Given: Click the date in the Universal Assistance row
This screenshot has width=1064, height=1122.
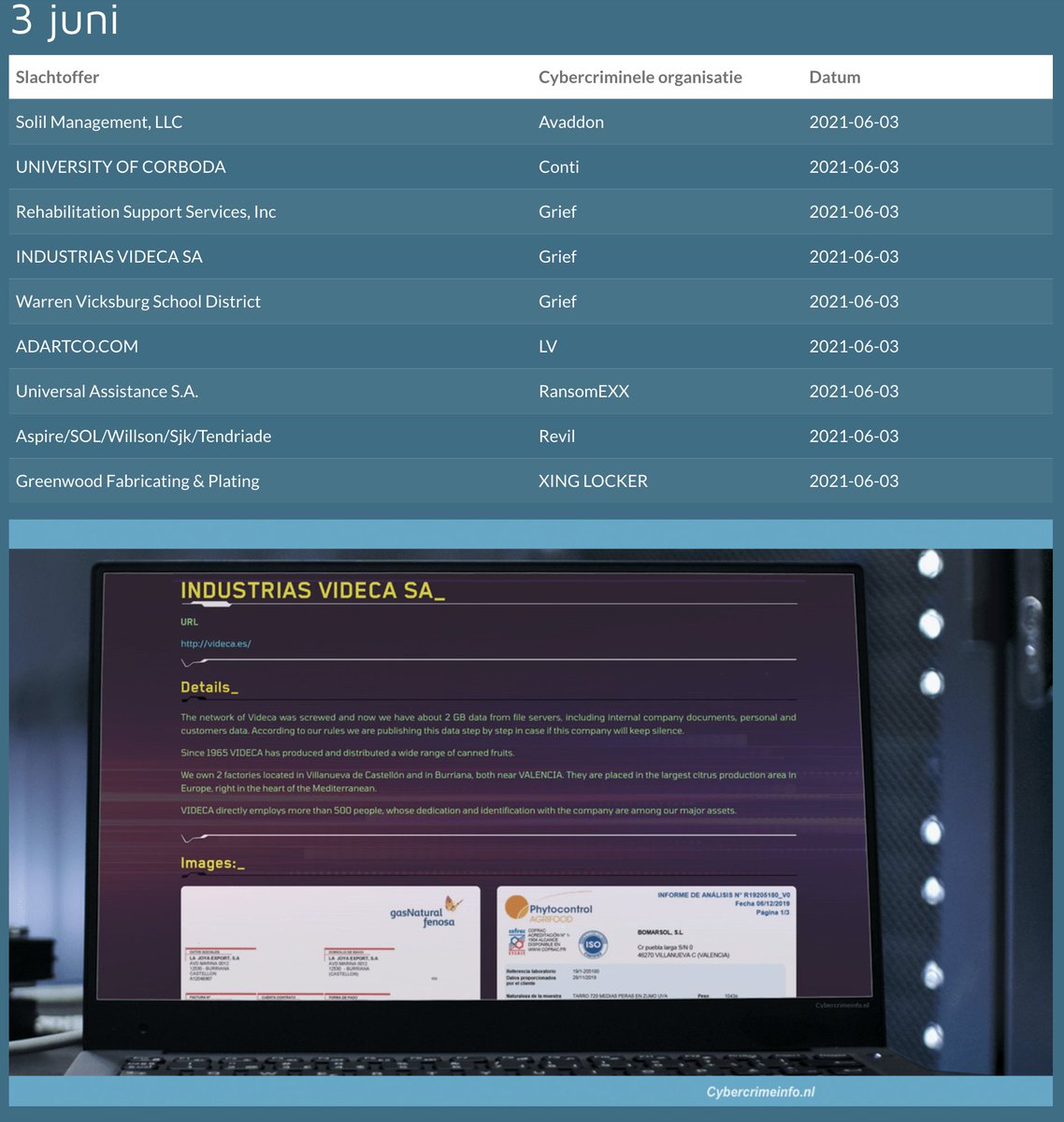Looking at the screenshot, I should click(x=854, y=392).
